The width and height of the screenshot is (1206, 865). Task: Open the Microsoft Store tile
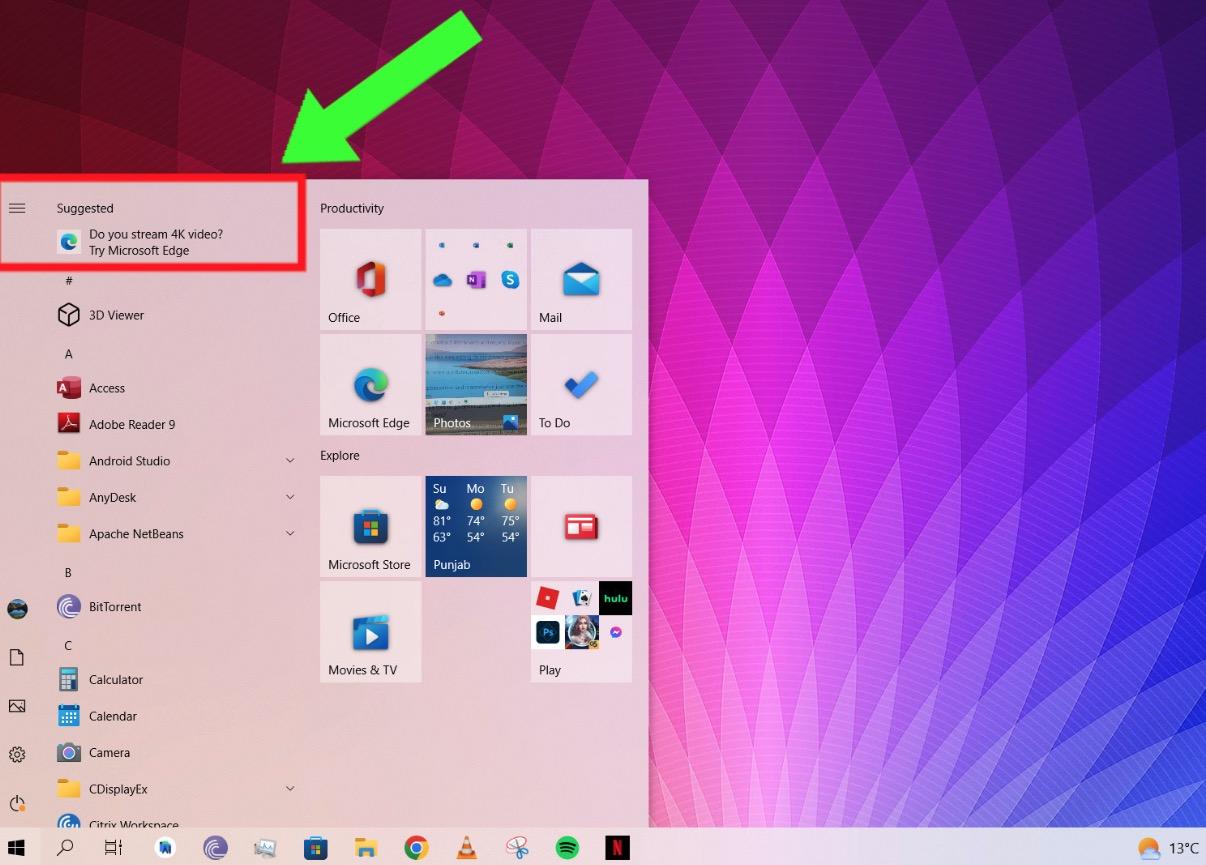click(x=370, y=526)
